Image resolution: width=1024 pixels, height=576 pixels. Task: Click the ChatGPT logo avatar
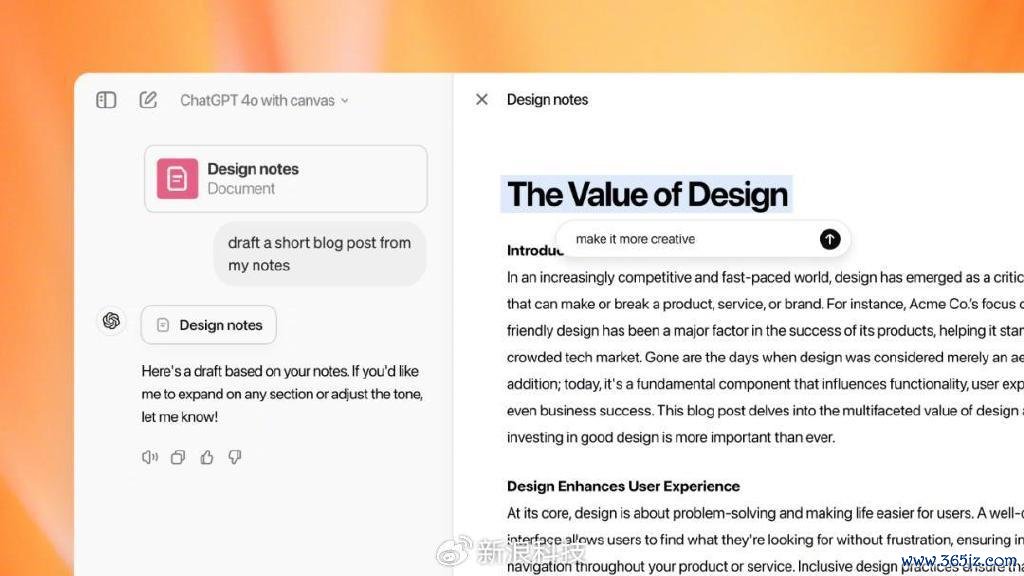(112, 321)
